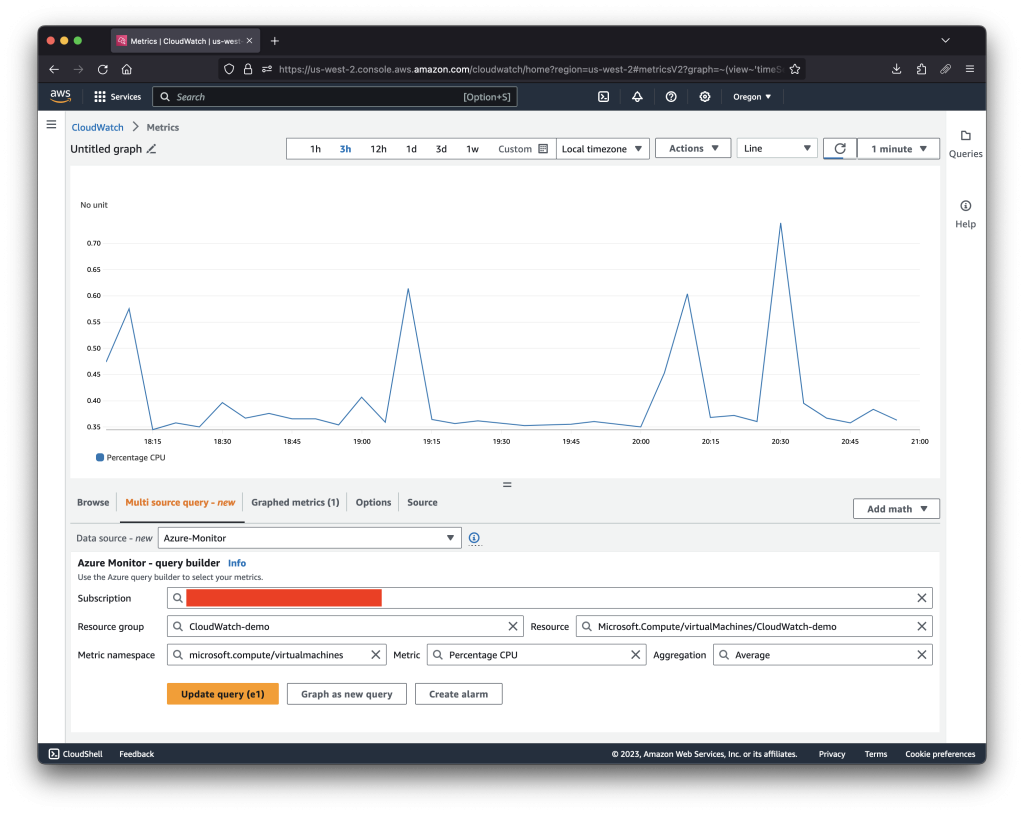This screenshot has height=814, width=1024.
Task: Open the Line chart type dropdown
Action: click(x=776, y=147)
